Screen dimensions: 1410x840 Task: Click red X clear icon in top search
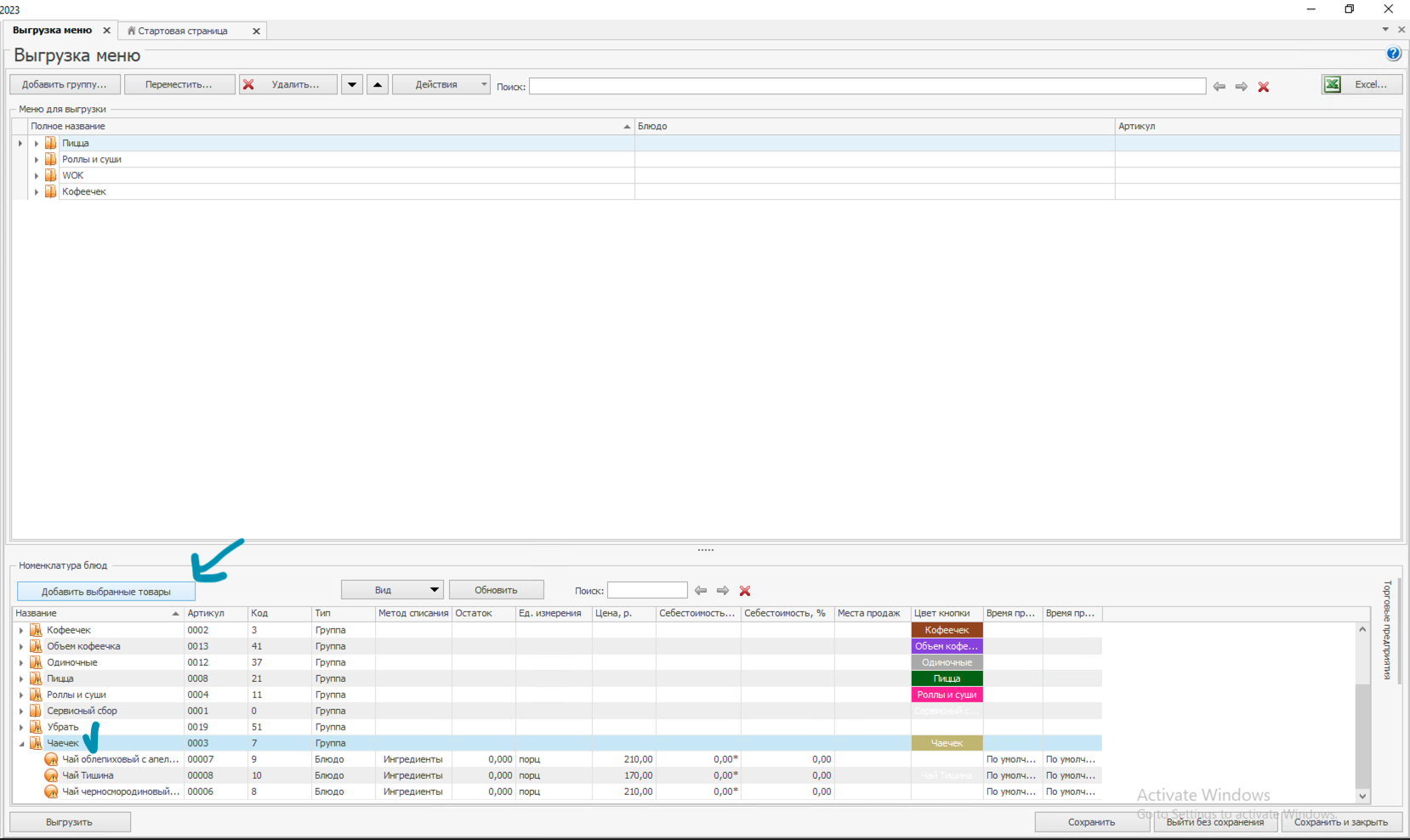(x=1264, y=87)
